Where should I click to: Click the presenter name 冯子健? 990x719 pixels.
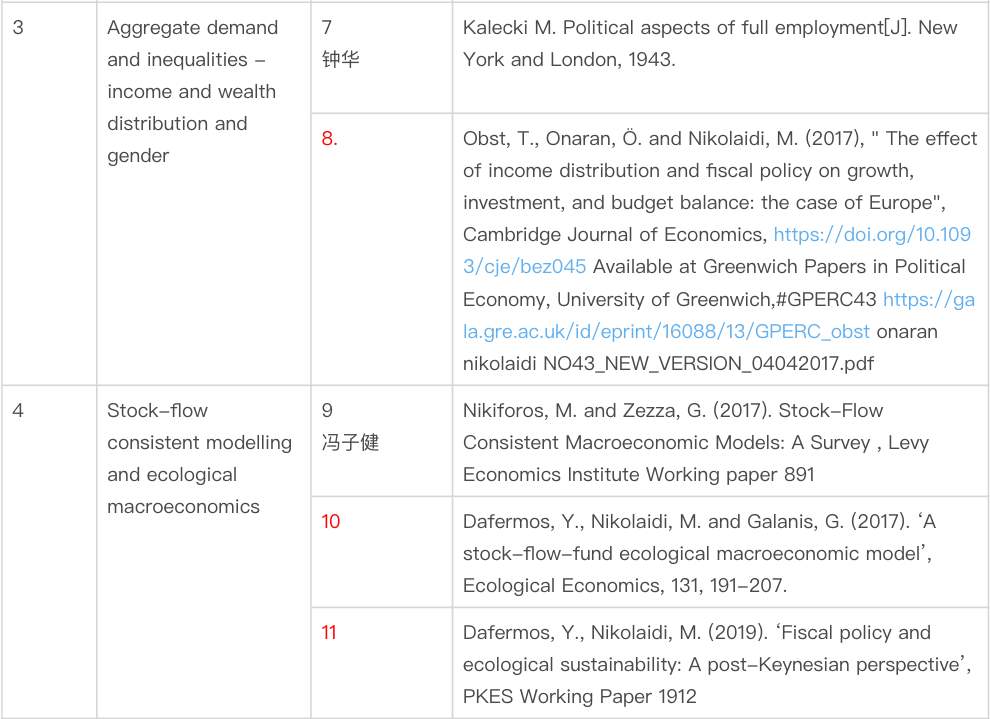tap(350, 443)
